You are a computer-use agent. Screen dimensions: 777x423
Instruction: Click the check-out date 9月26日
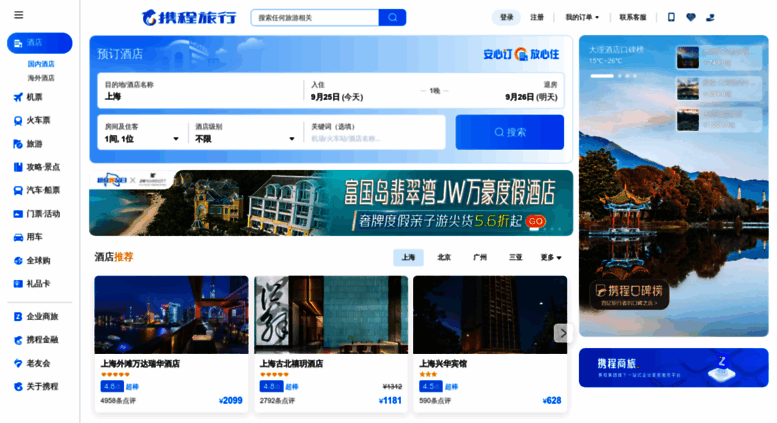[531, 97]
